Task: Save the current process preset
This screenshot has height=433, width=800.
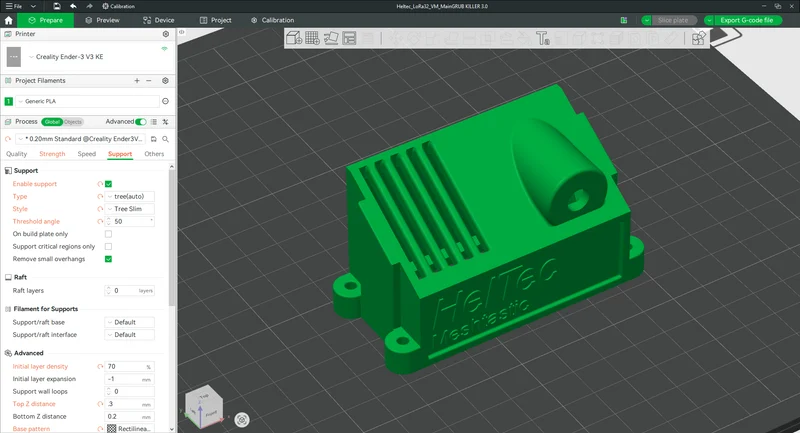Action: pos(154,139)
